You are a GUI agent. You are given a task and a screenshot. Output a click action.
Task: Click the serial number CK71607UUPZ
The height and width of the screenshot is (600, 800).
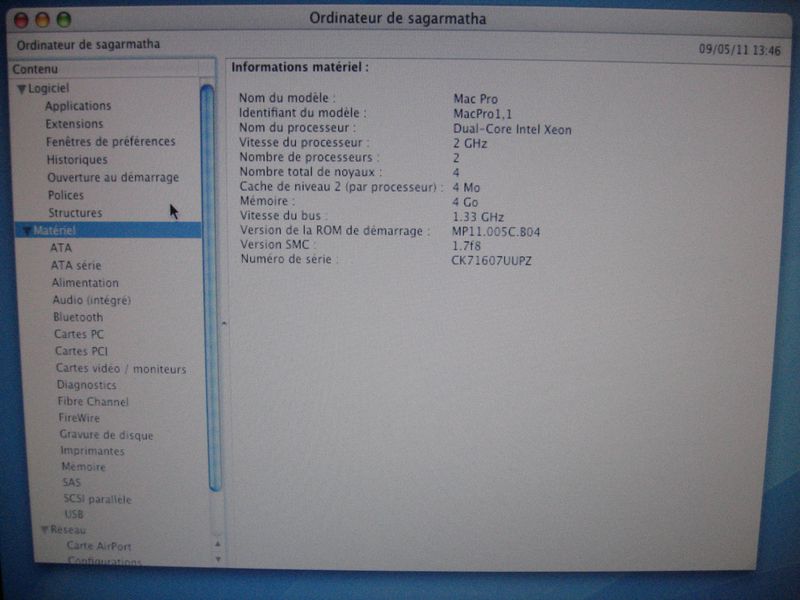coord(491,261)
